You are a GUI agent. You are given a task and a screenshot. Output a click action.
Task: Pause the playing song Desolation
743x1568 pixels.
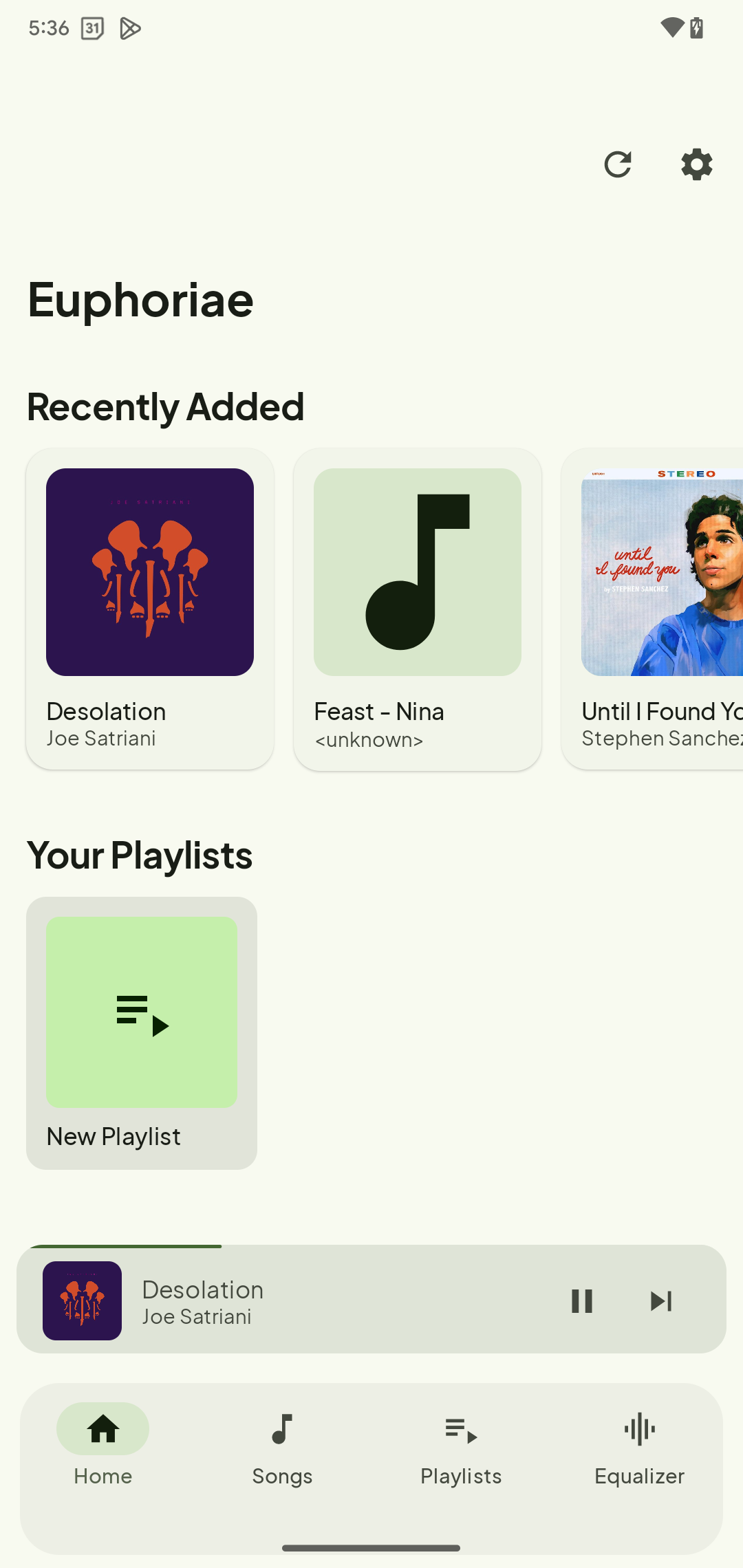pos(582,1300)
